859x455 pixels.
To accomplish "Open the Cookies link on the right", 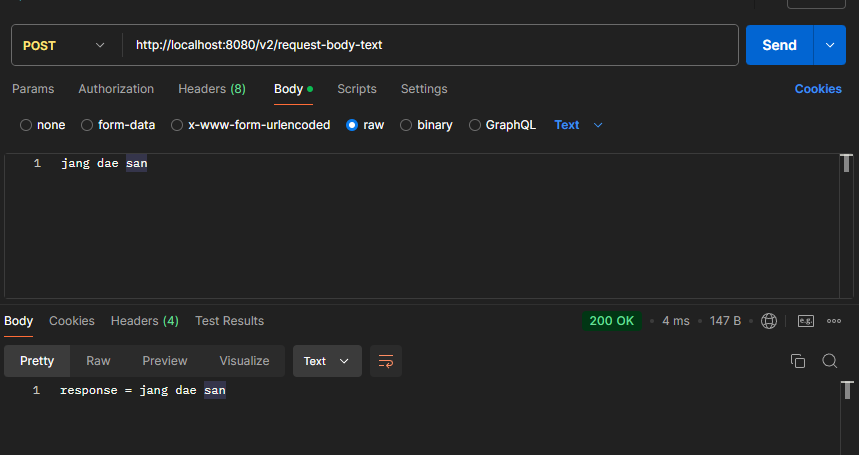I will [x=818, y=89].
